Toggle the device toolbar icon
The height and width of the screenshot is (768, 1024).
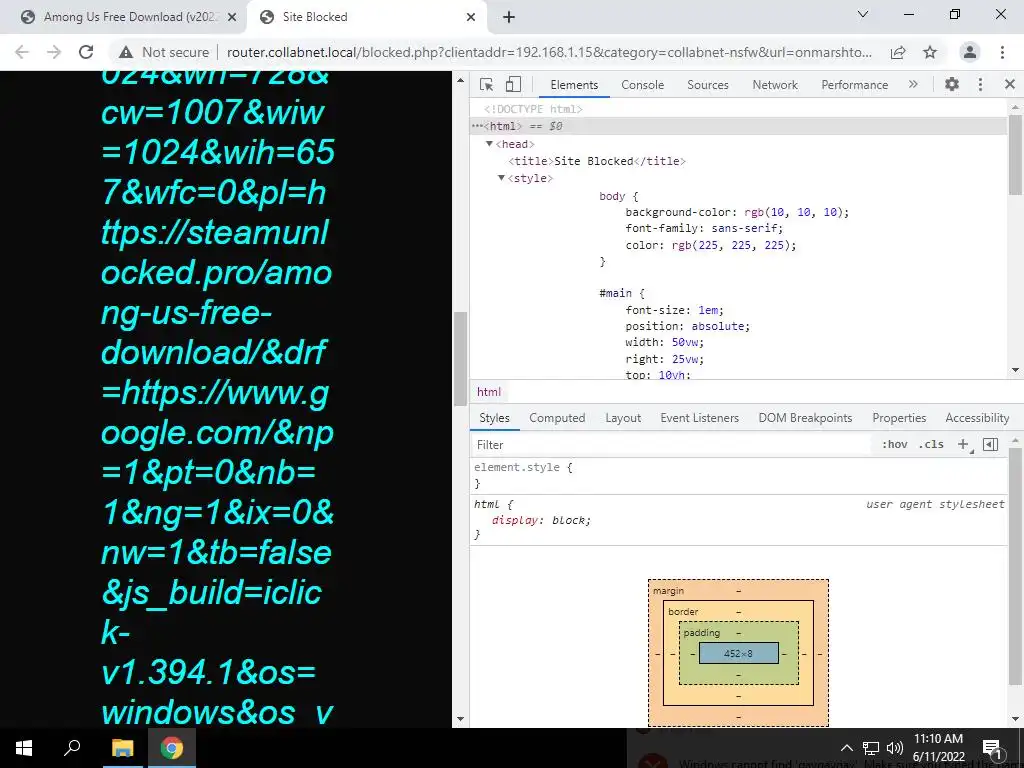(513, 84)
